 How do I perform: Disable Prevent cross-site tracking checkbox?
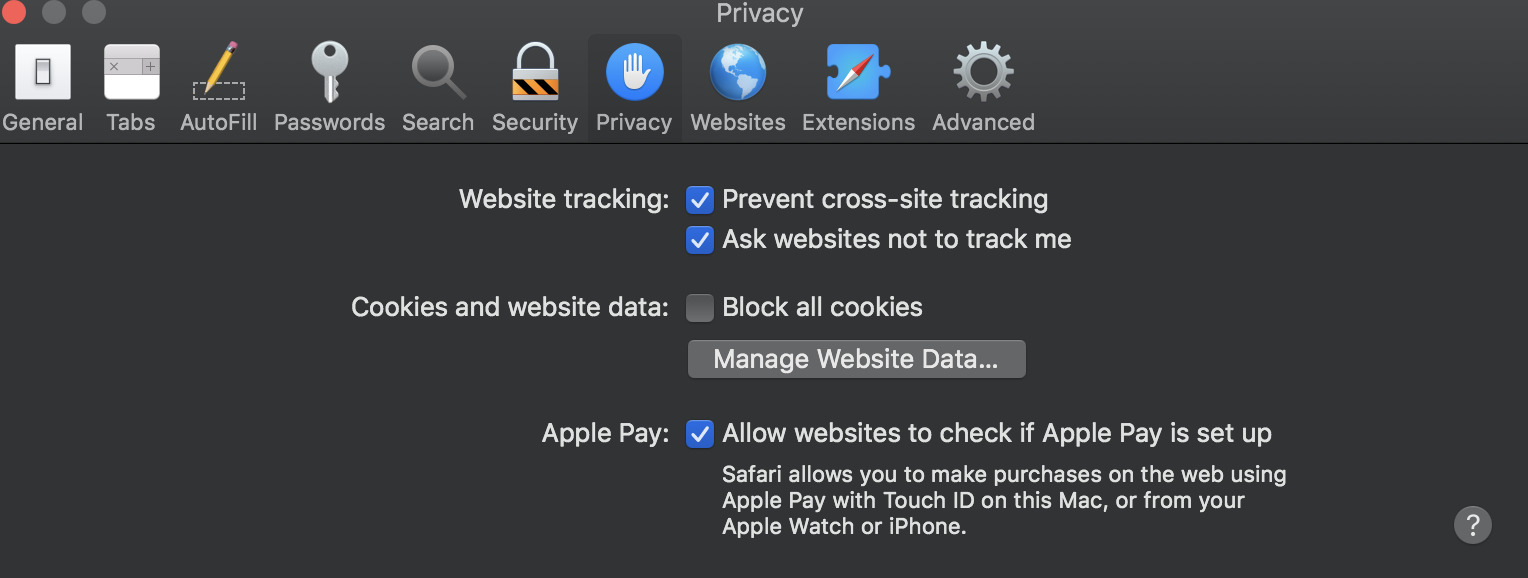pyautogui.click(x=700, y=200)
